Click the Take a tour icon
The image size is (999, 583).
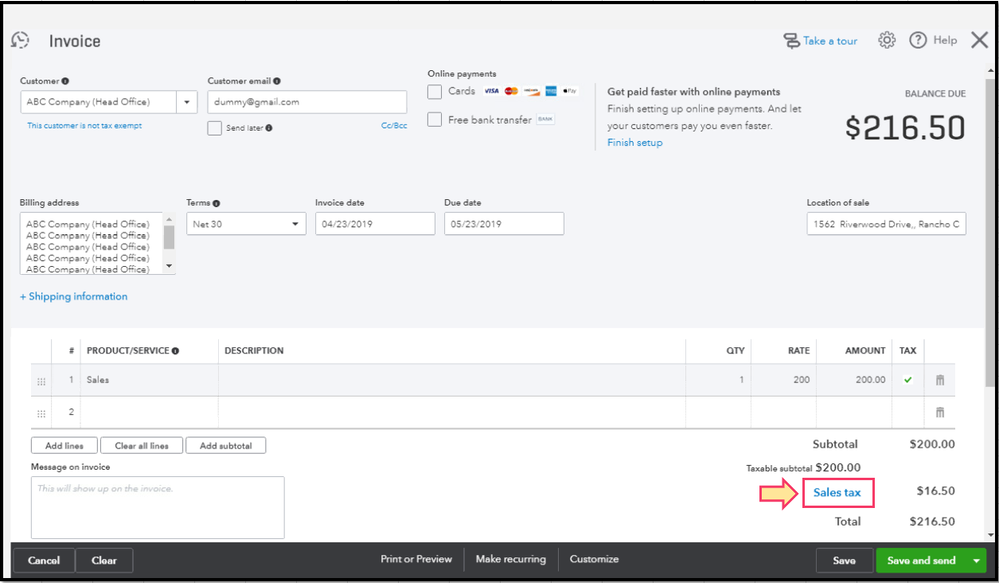[793, 41]
